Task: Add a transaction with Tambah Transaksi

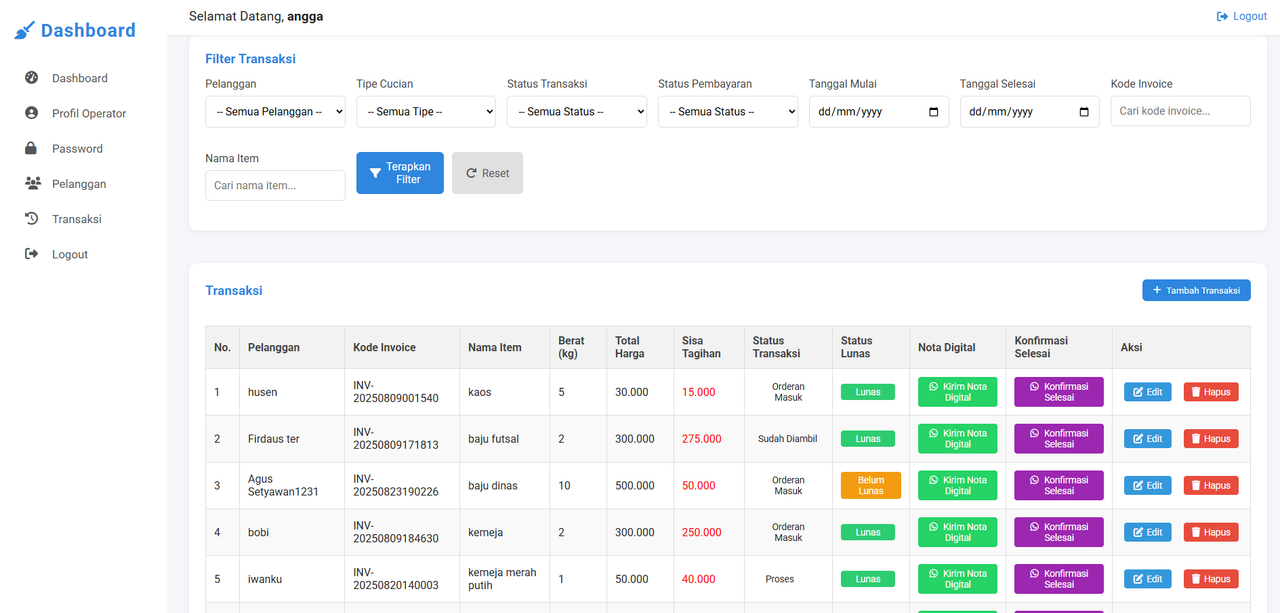Action: (x=1196, y=290)
